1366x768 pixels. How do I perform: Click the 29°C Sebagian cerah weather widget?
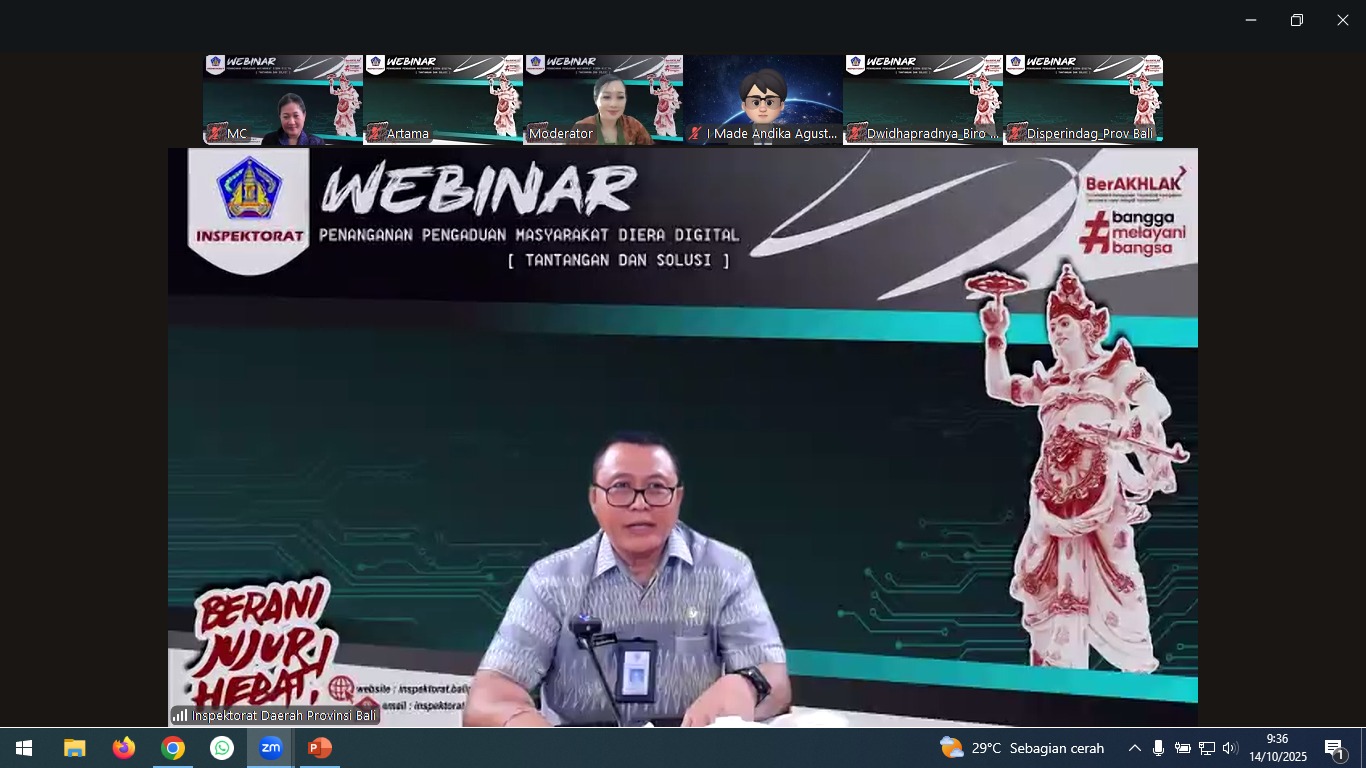pyautogui.click(x=1022, y=748)
